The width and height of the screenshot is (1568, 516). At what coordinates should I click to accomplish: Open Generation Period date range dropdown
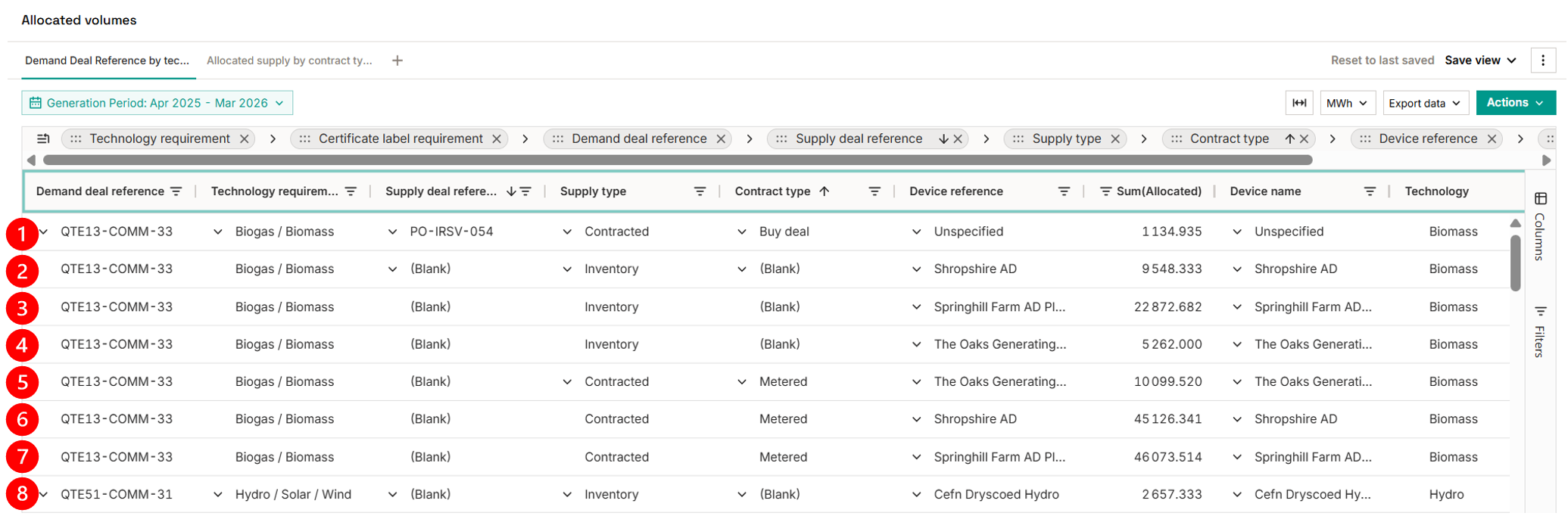[x=157, y=103]
